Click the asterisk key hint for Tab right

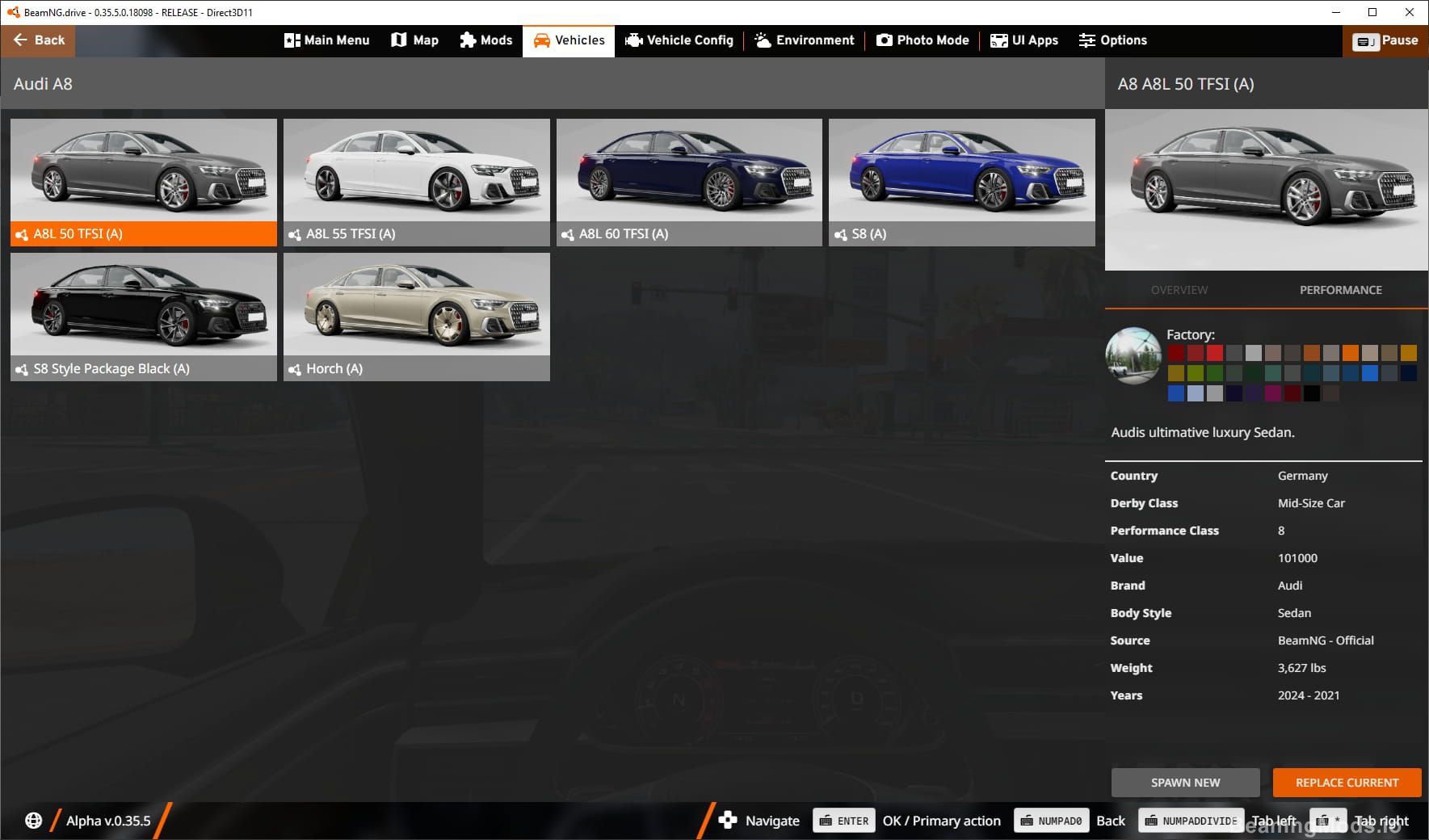coord(1328,821)
